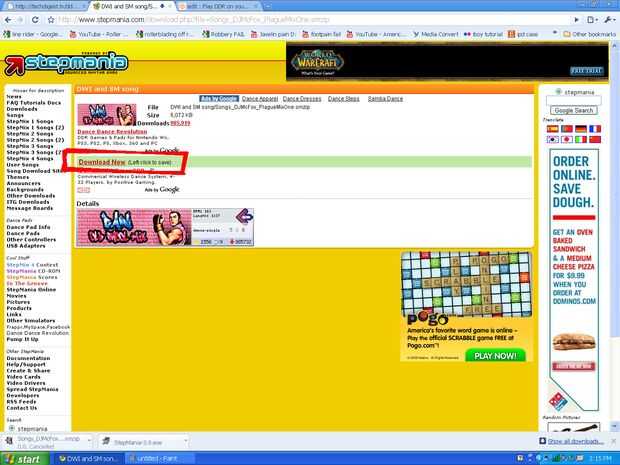Open a new tab with the plus button
This screenshot has height=465, width=620.
[268, 6]
